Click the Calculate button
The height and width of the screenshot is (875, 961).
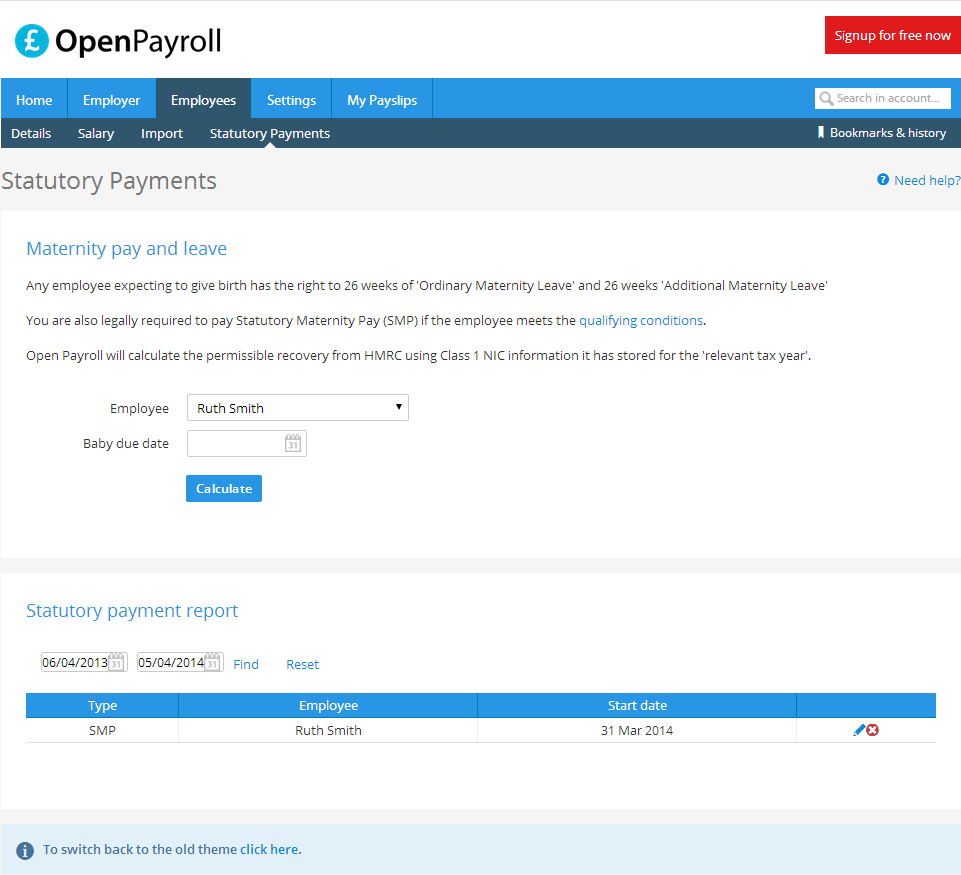coord(224,488)
